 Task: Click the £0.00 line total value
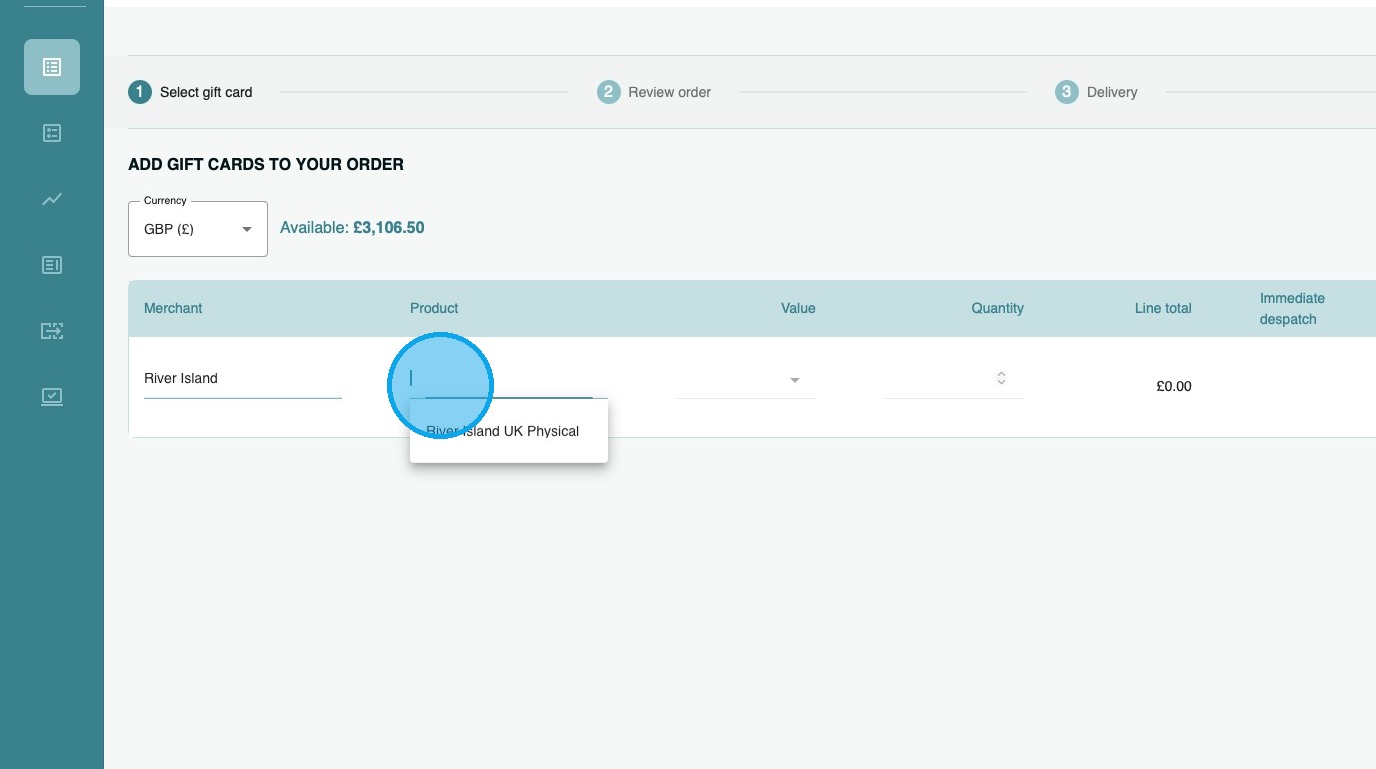(1174, 386)
